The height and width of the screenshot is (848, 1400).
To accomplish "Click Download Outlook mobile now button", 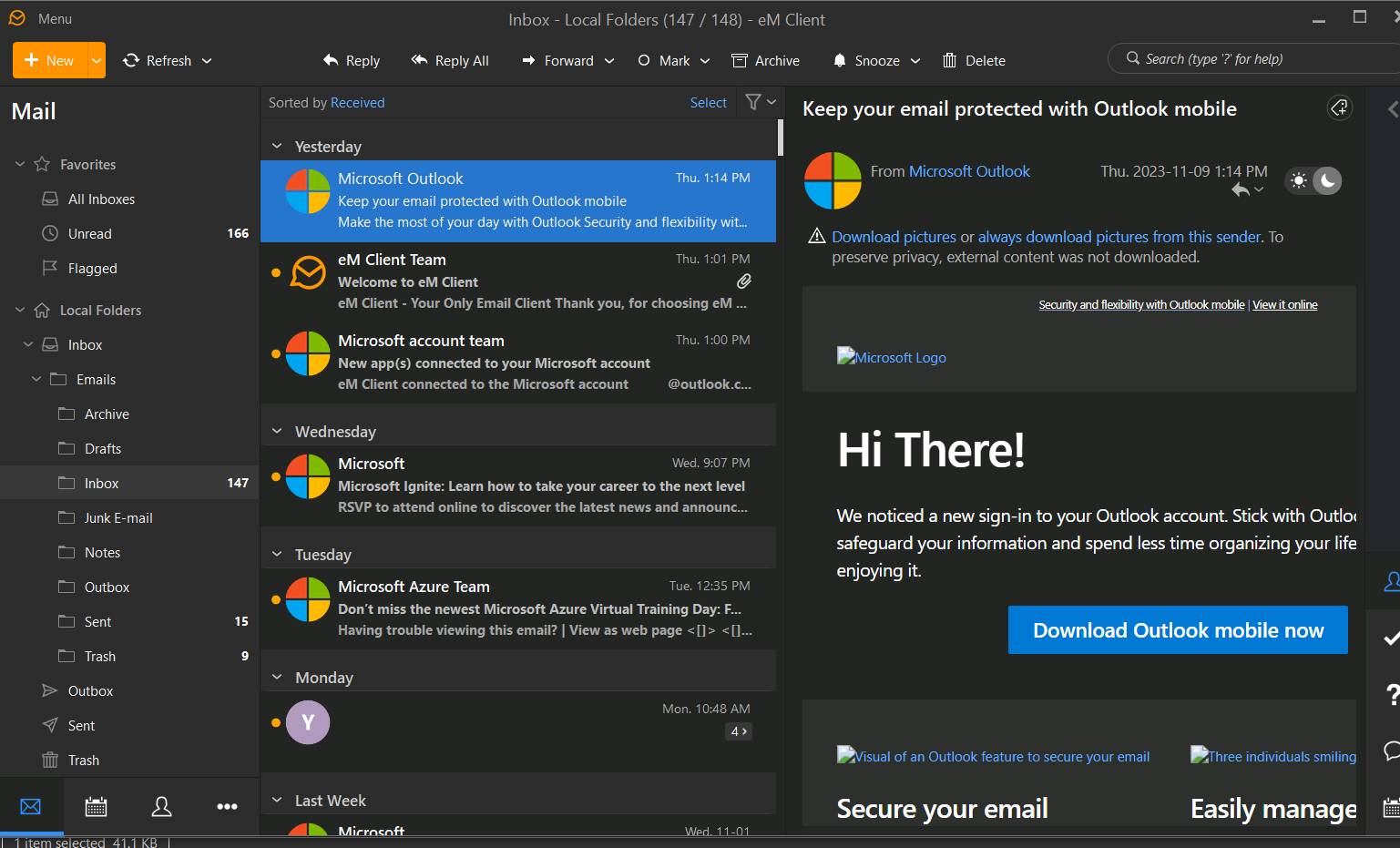I will coord(1178,629).
